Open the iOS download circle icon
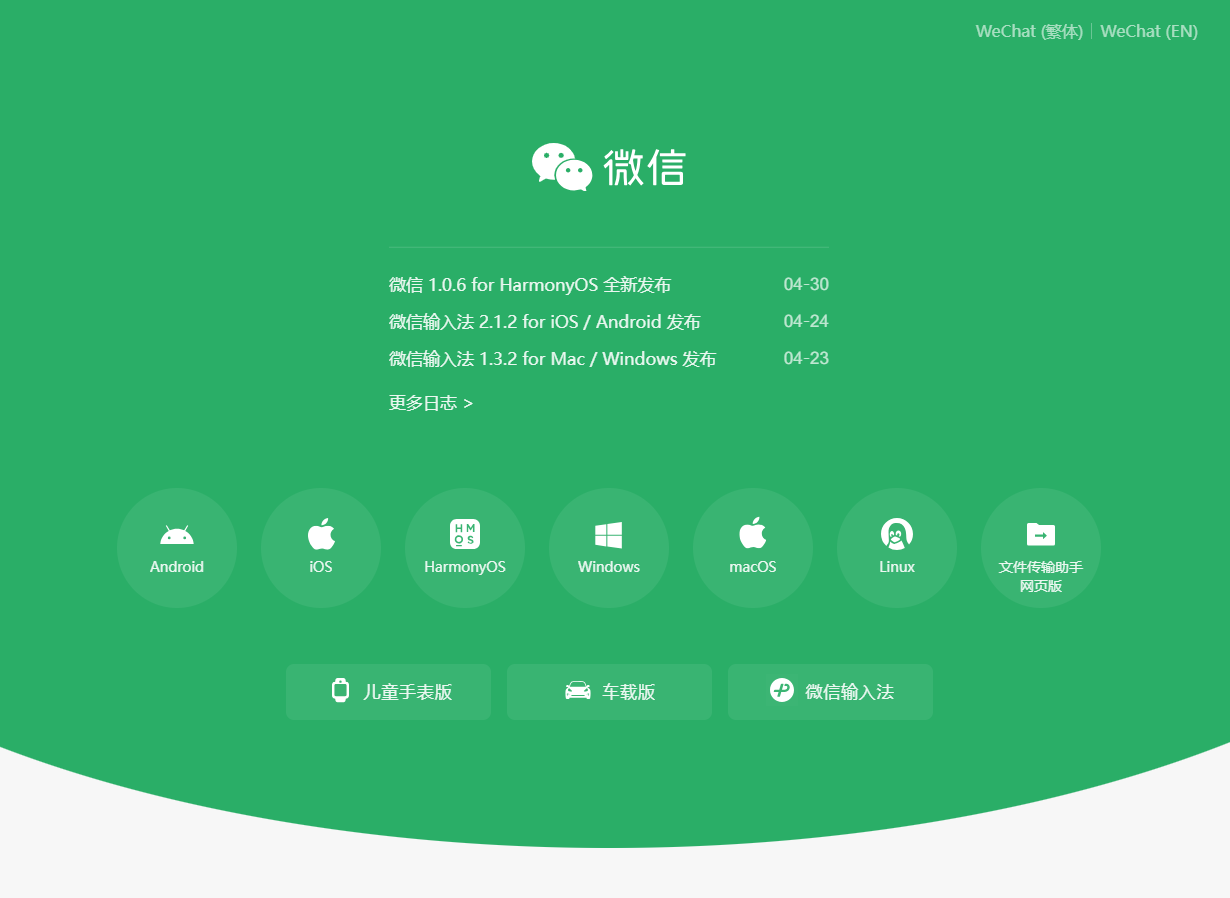The height and width of the screenshot is (898, 1230). pos(321,548)
